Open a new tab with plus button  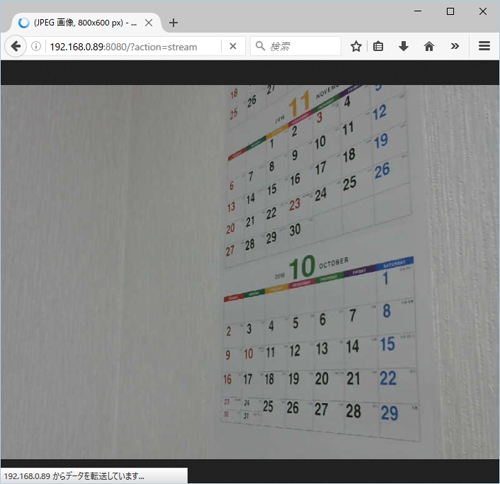[x=173, y=23]
